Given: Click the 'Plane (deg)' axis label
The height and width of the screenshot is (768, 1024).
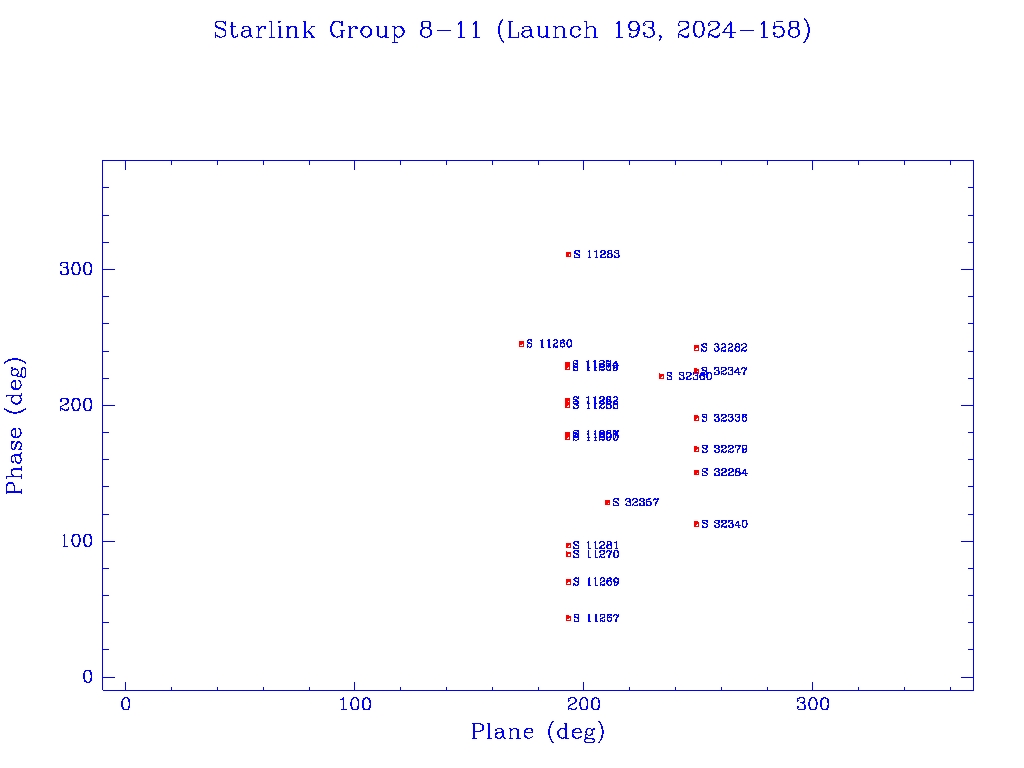Looking at the screenshot, I should coord(538,731).
